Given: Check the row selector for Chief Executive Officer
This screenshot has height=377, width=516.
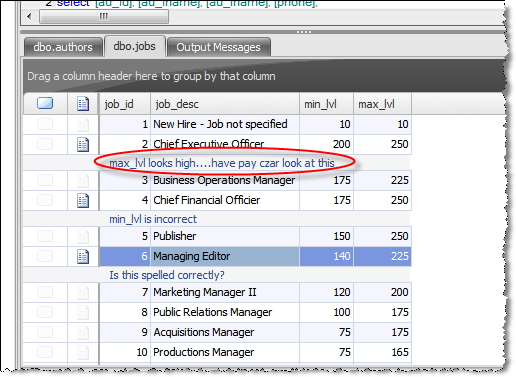Looking at the screenshot, I should (45, 144).
